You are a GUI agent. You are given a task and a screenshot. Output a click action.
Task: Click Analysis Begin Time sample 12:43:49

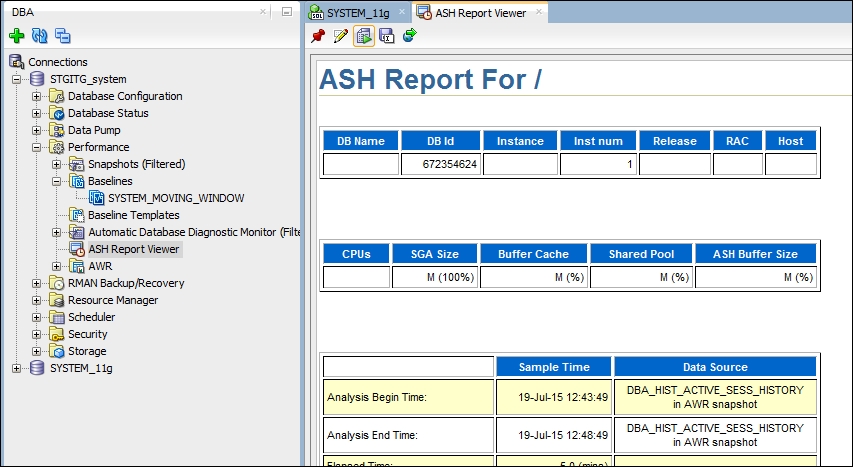[554, 397]
